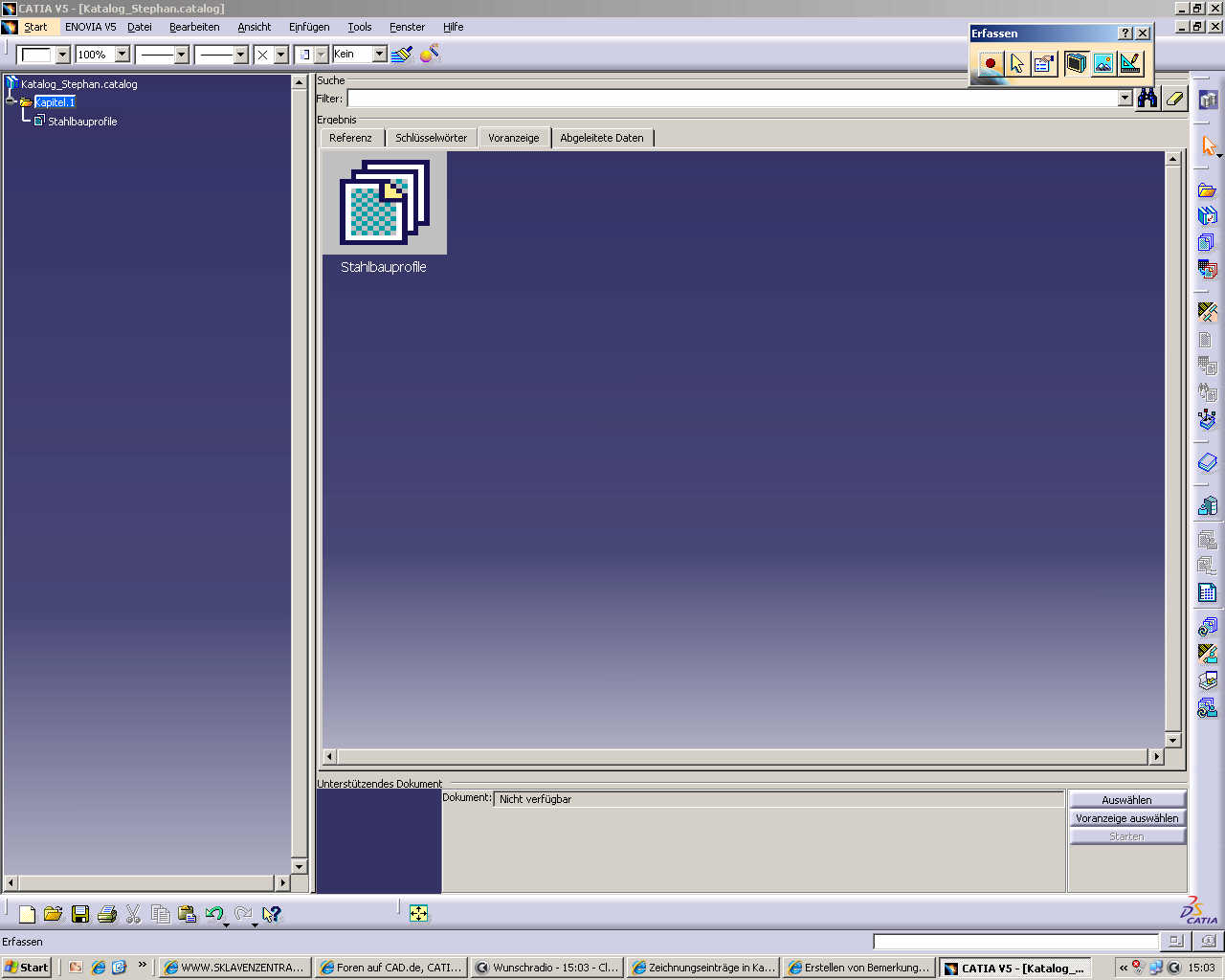The image size is (1225, 980).
Task: Switch to the Foren auf CAD.de taskbar window
Action: tap(390, 968)
